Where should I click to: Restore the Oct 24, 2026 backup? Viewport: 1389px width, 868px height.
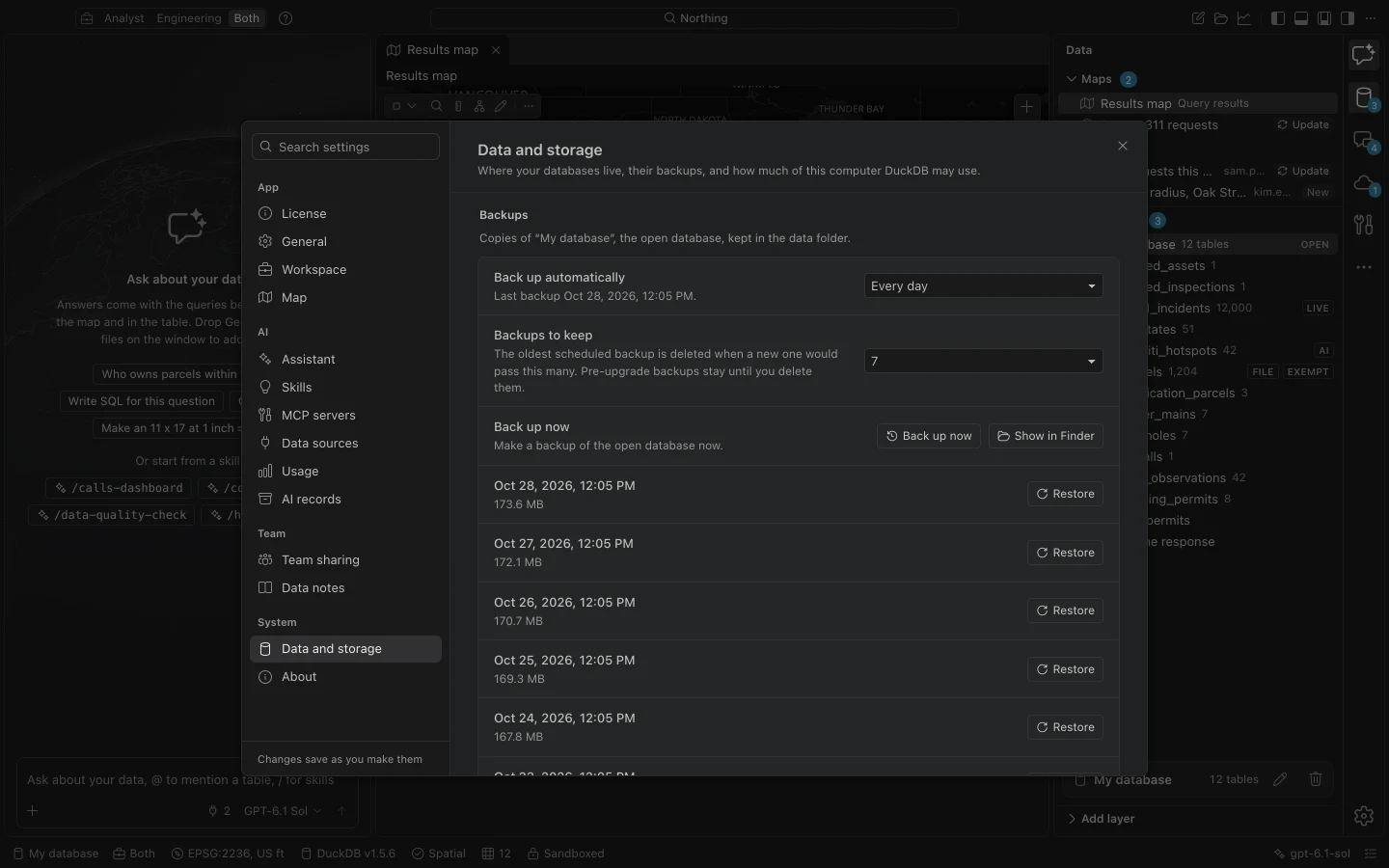(1065, 727)
